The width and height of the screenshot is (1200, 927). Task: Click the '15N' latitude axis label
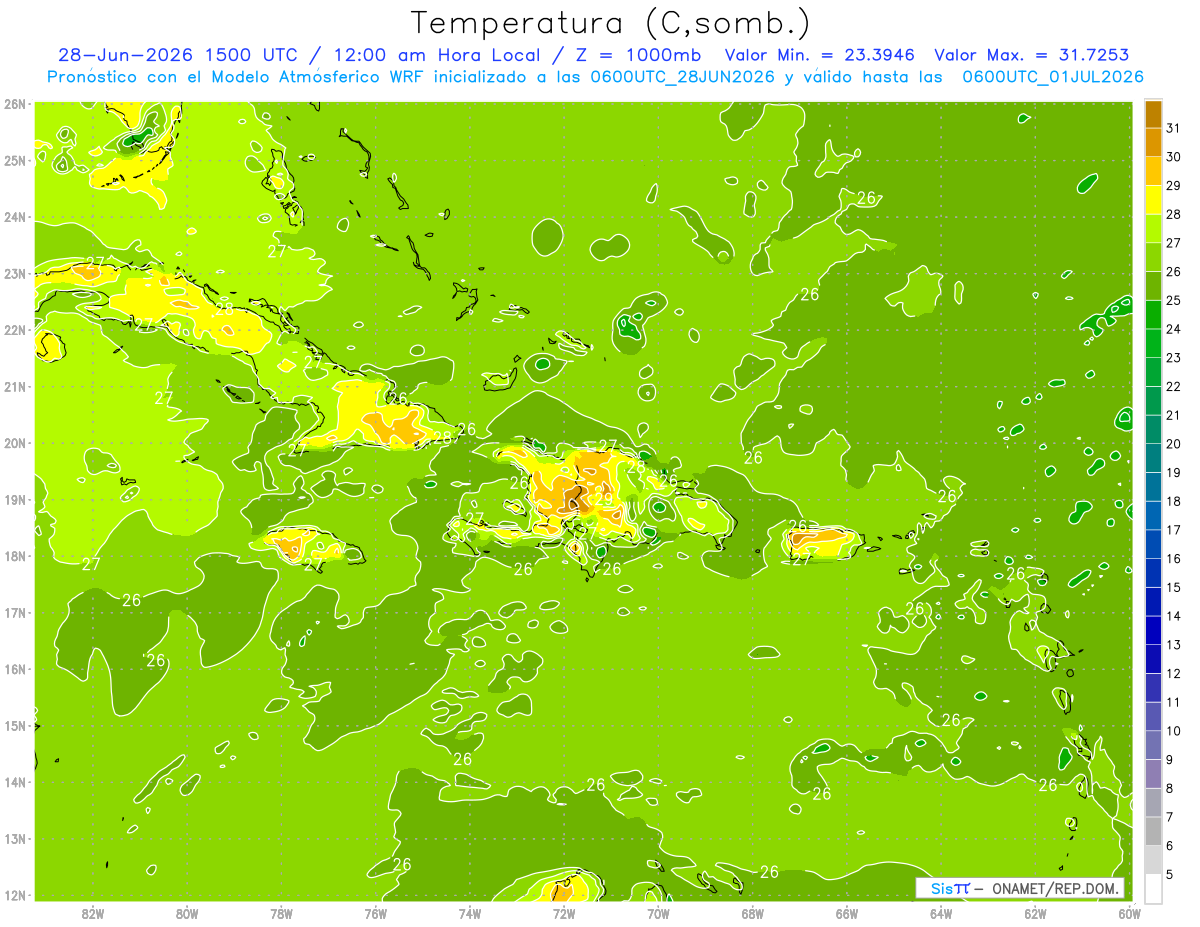click(15, 726)
